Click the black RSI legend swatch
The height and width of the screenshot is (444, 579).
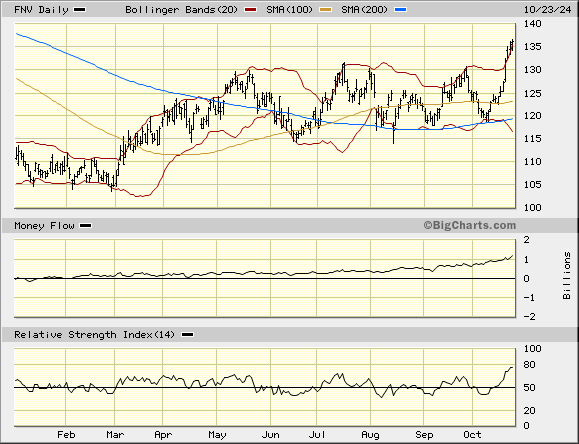(x=188, y=335)
